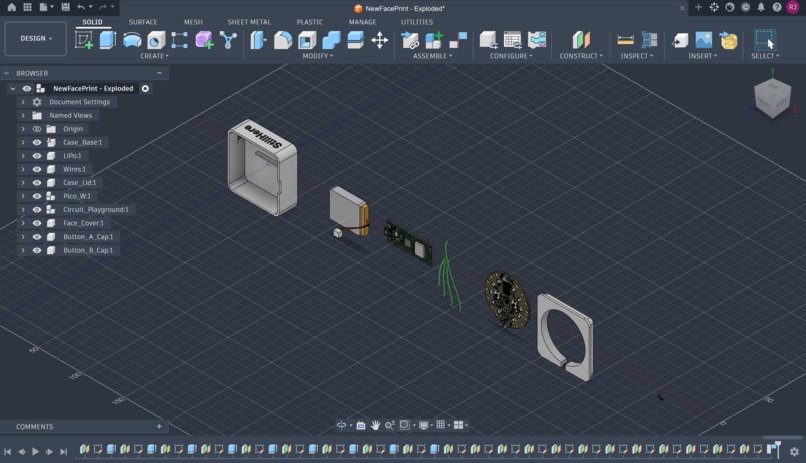Viewport: 806px width, 463px height.
Task: Open the Help question mark icon
Action: pos(777,7)
